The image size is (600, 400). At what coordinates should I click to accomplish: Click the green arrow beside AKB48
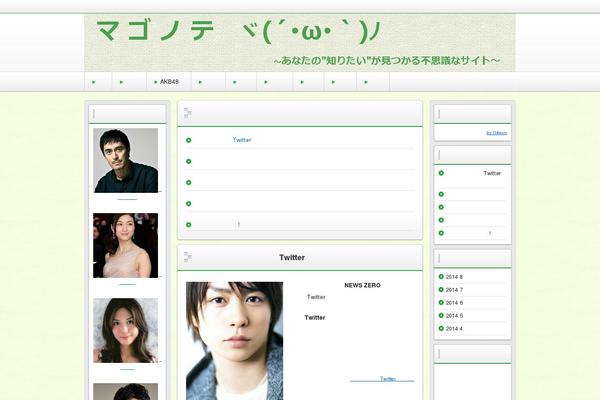156,82
